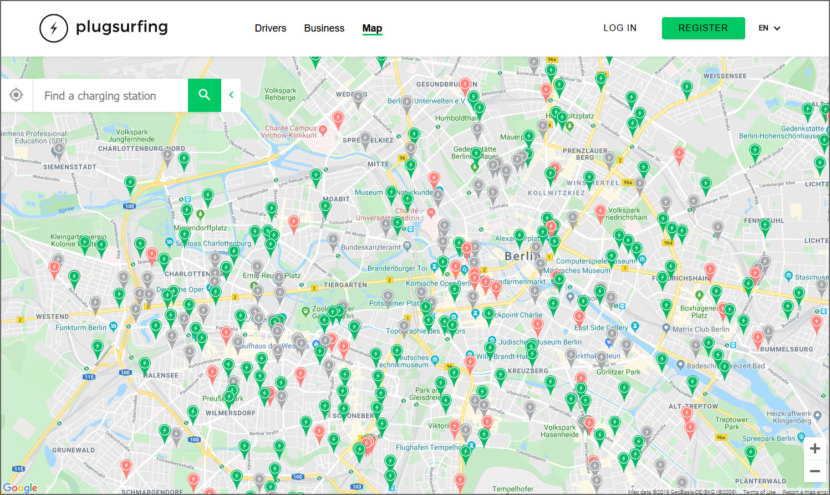This screenshot has width=830, height=495.
Task: Select green charging pin at Fennpfuhl label
Action: [765, 226]
